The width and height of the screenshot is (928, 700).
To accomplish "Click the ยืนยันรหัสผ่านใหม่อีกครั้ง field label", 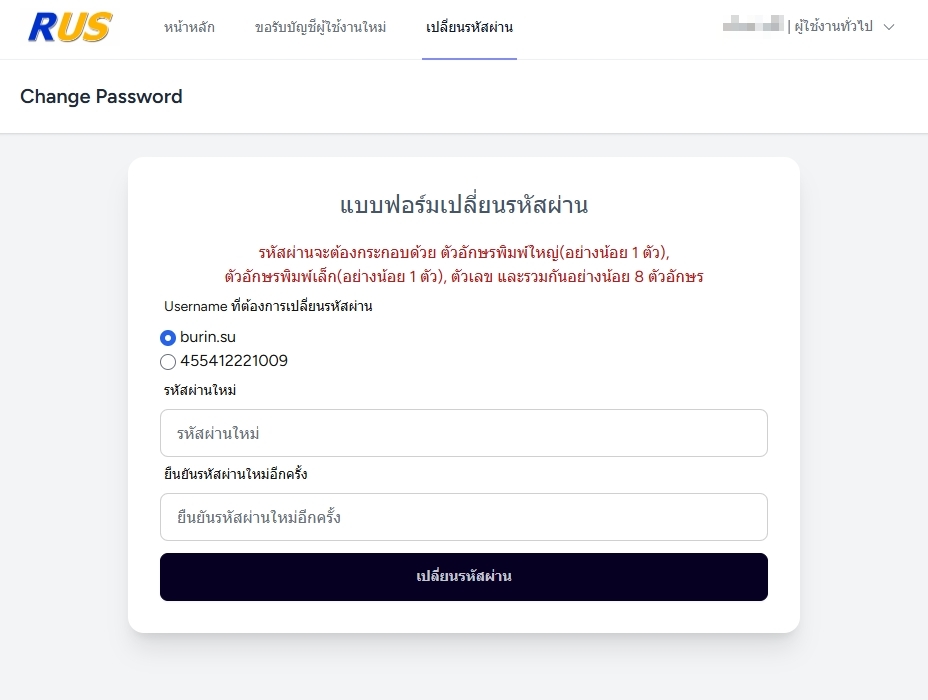I will [236, 473].
